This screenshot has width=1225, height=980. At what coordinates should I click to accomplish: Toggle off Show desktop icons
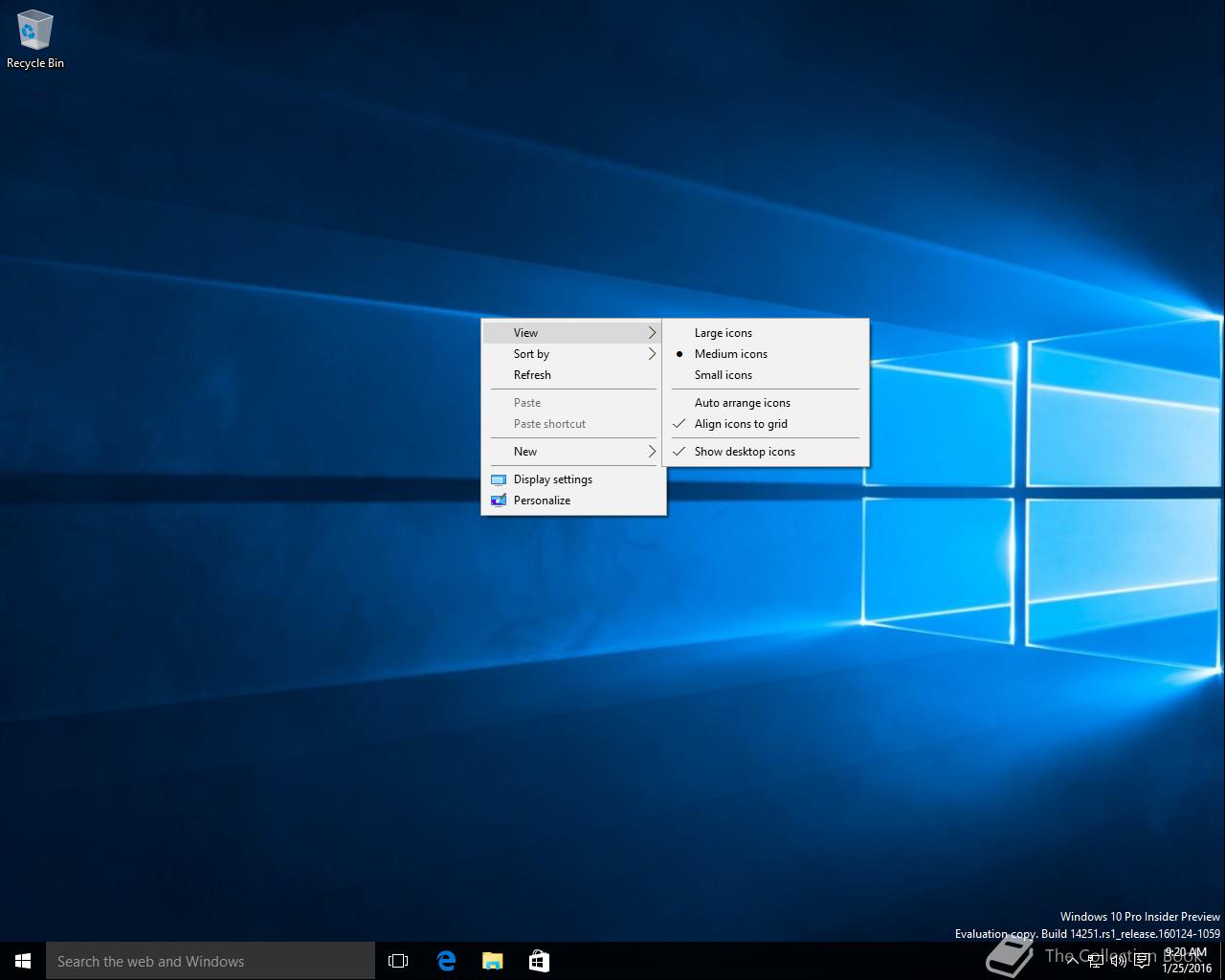[745, 452]
